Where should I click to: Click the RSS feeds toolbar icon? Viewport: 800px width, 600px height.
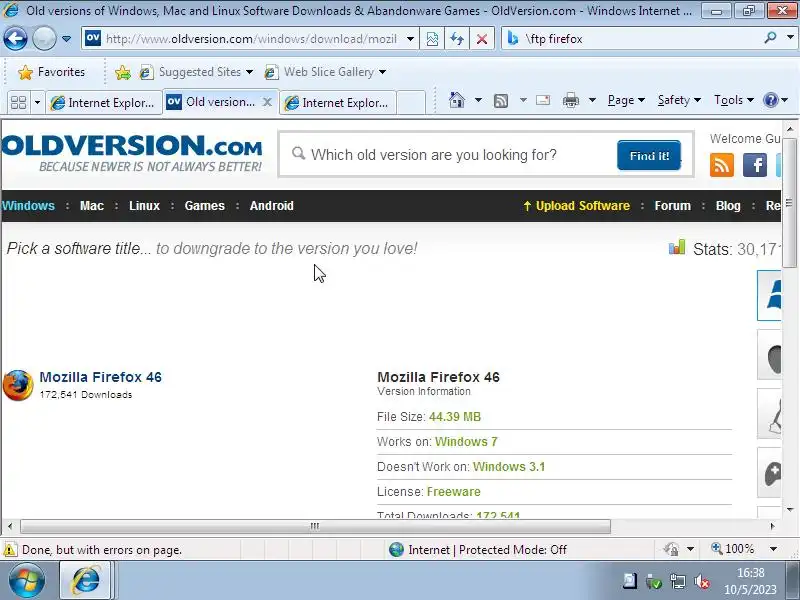[x=501, y=101]
